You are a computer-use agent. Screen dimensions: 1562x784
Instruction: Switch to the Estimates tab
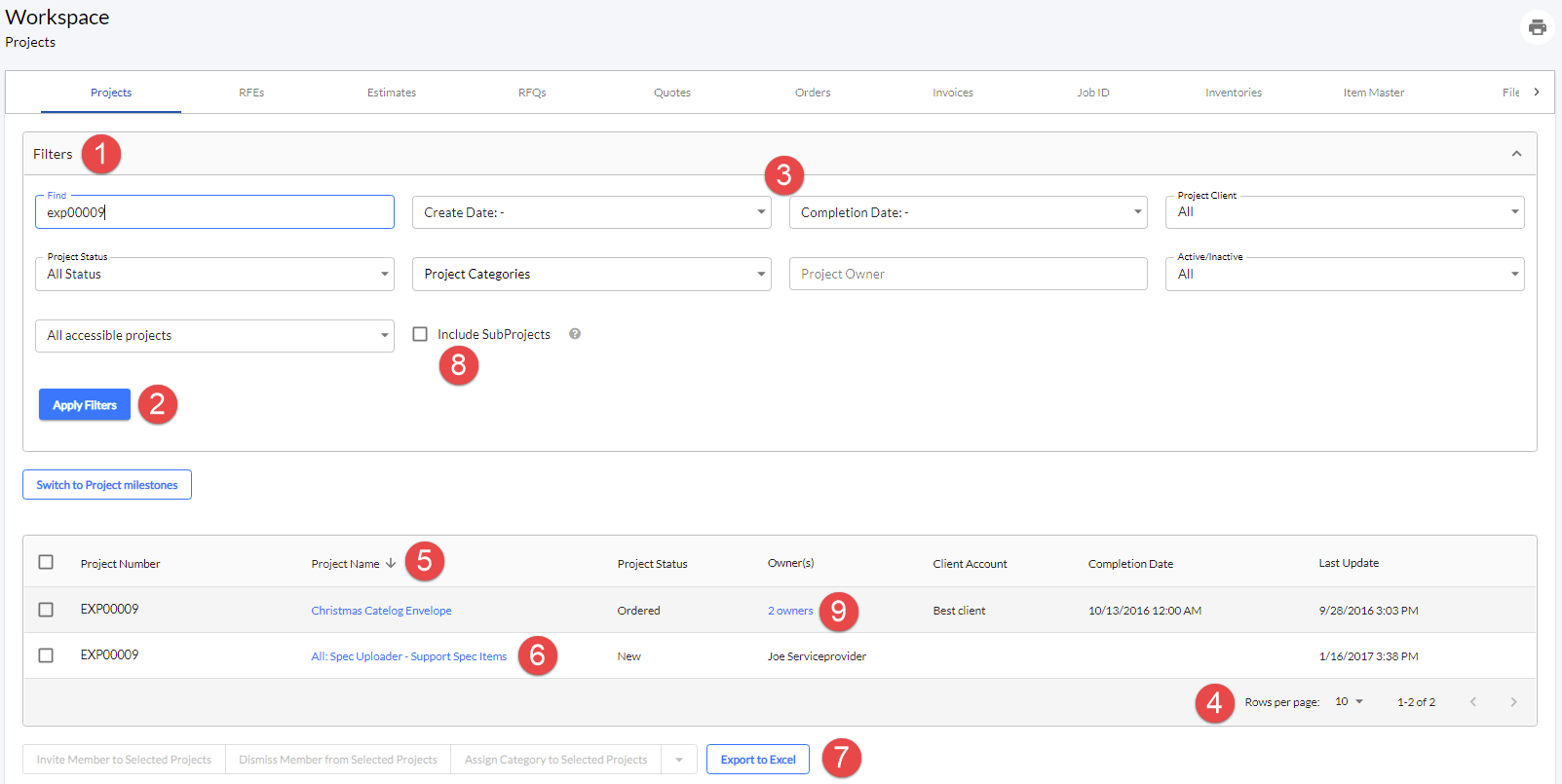coord(392,93)
